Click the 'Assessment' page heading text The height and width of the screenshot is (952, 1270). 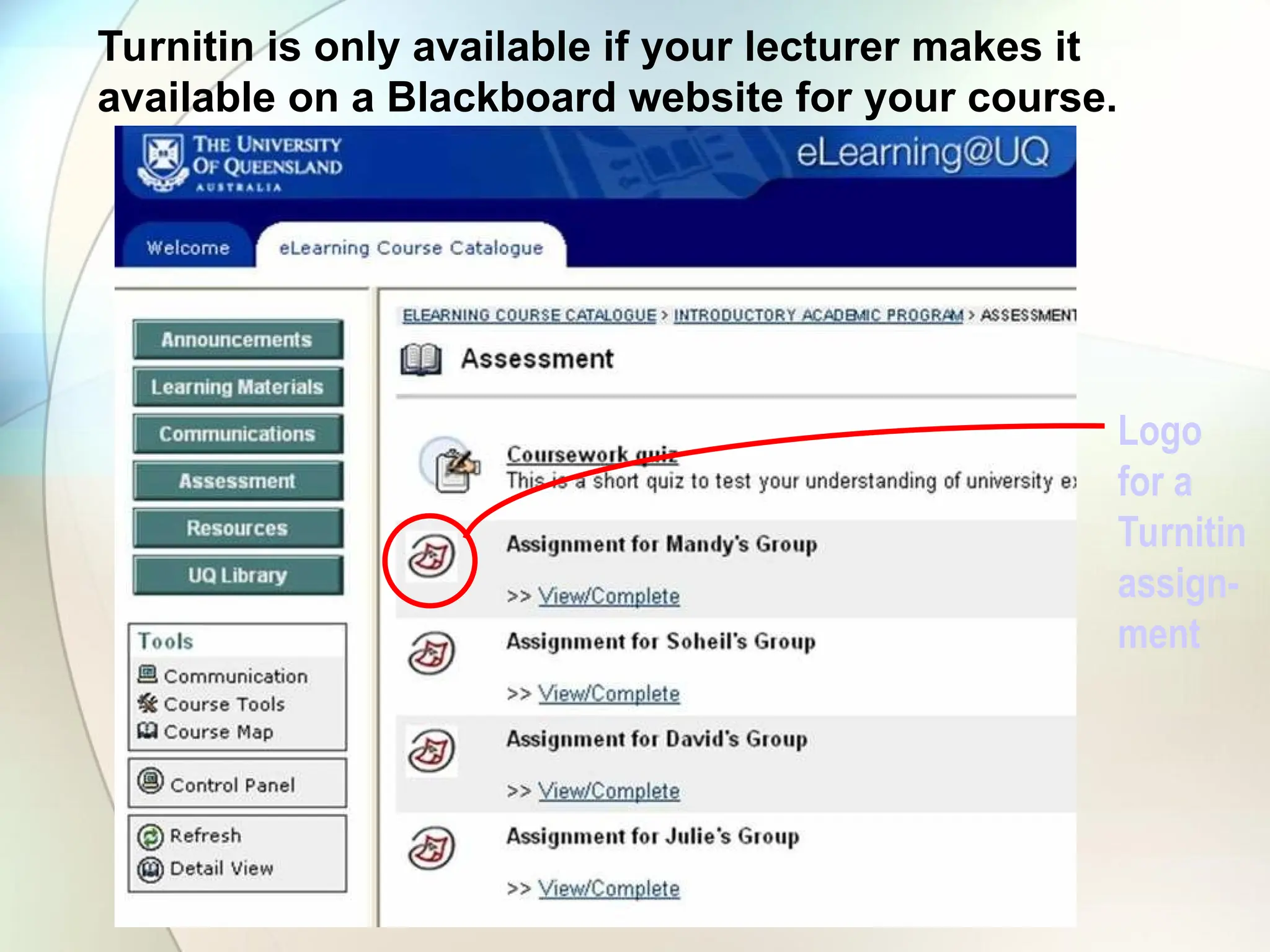click(x=537, y=359)
